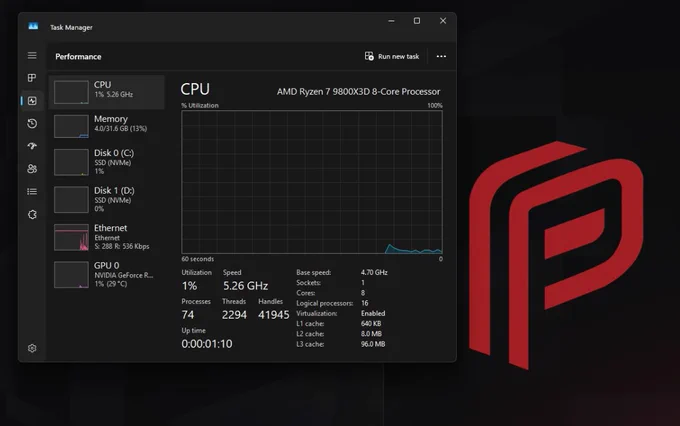Click the processes count 74

click(x=188, y=315)
